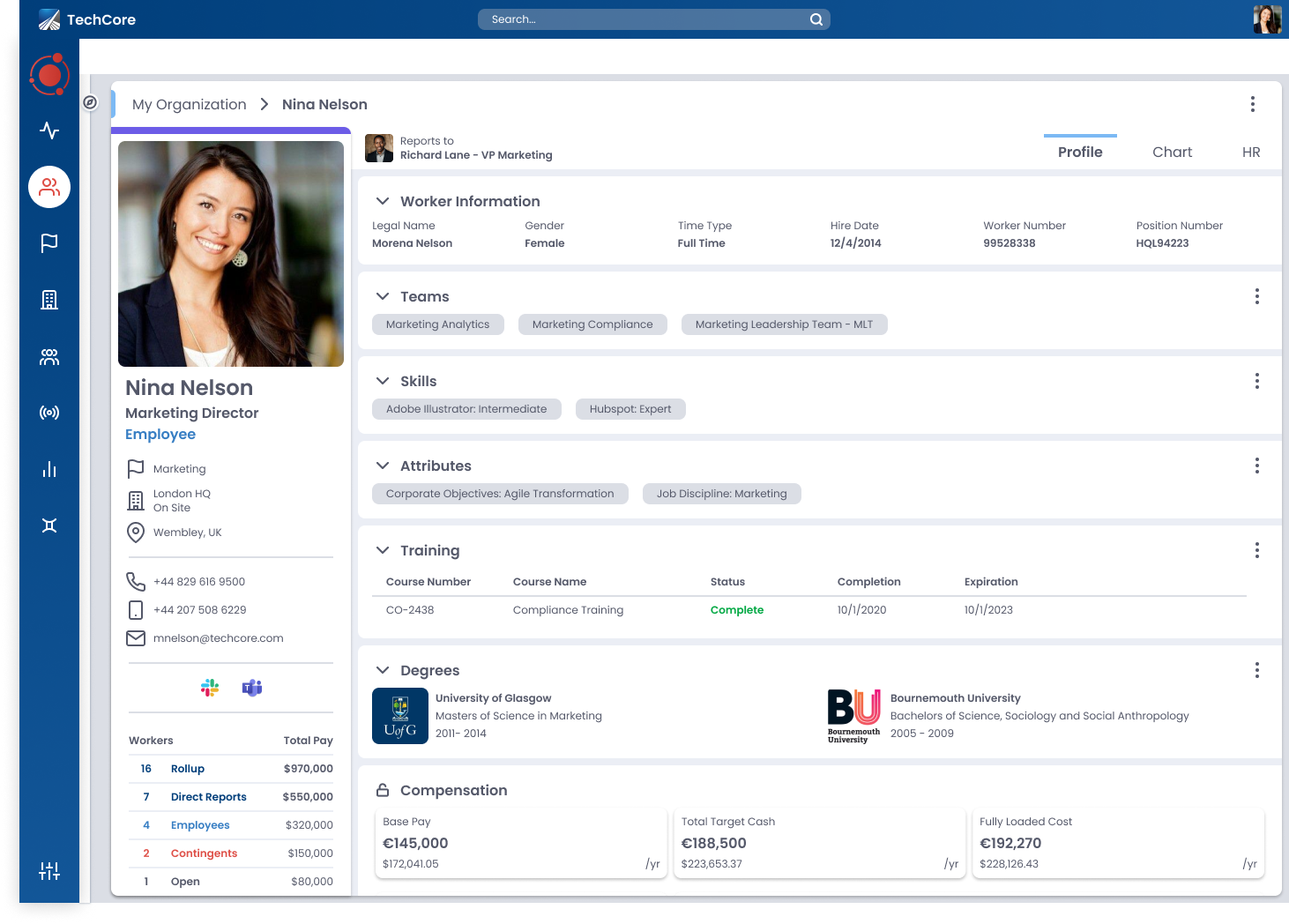Launch Slack from the profile card
The width and height of the screenshot is (1289, 924).
tap(210, 688)
